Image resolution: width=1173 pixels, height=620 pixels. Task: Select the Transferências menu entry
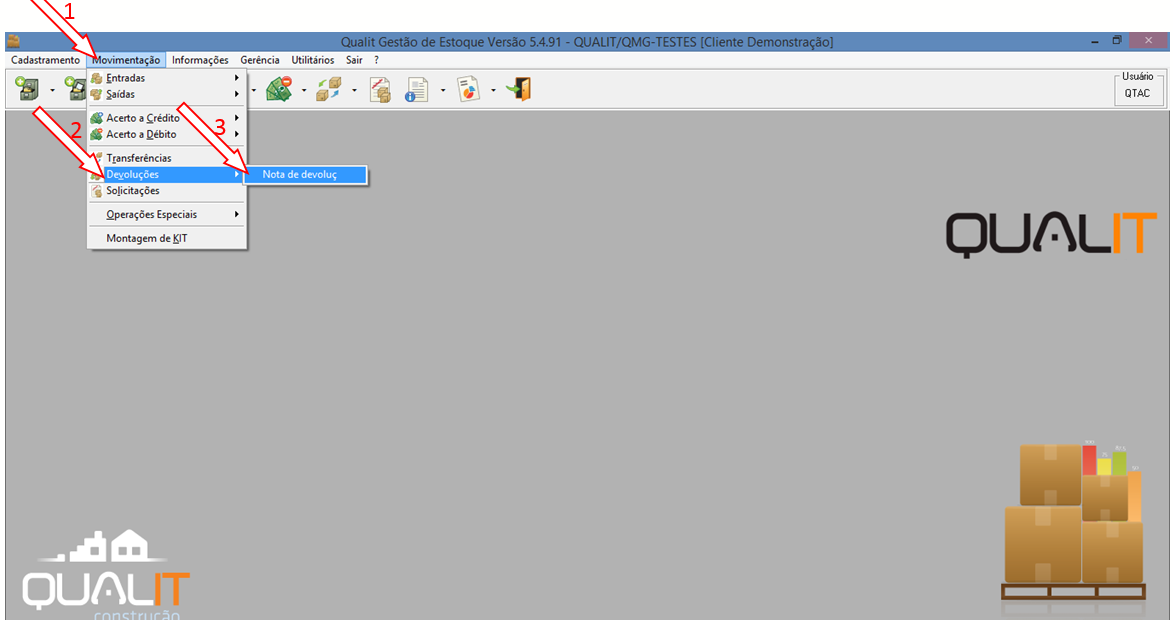click(x=167, y=158)
